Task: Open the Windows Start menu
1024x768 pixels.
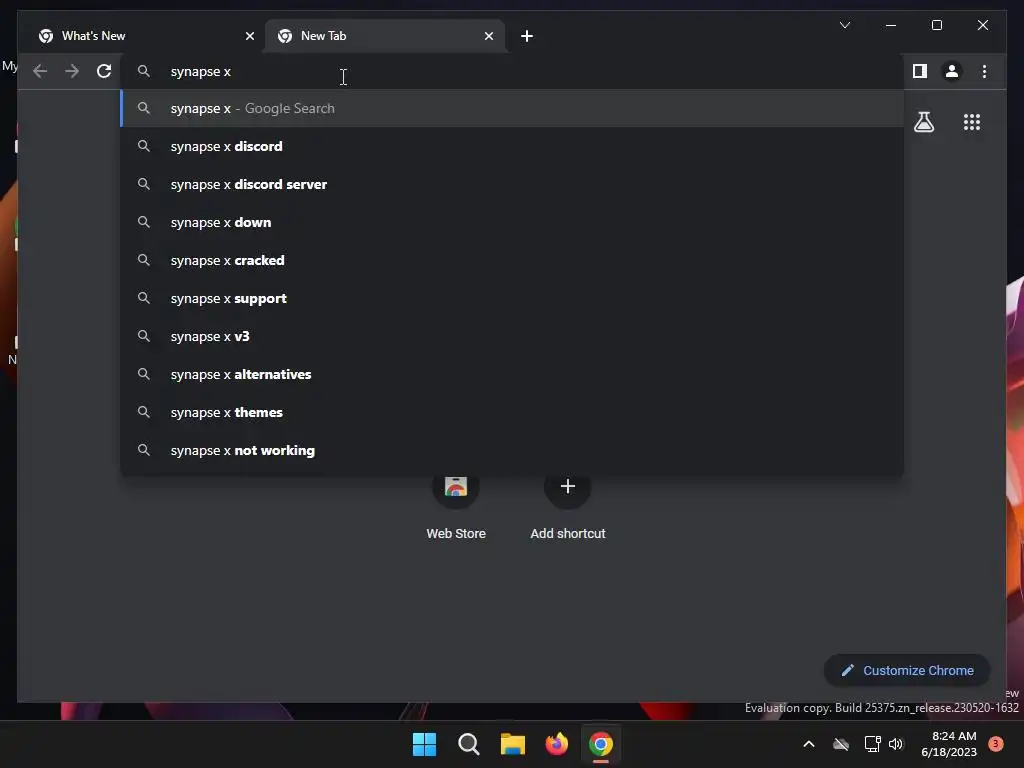Action: 424,744
